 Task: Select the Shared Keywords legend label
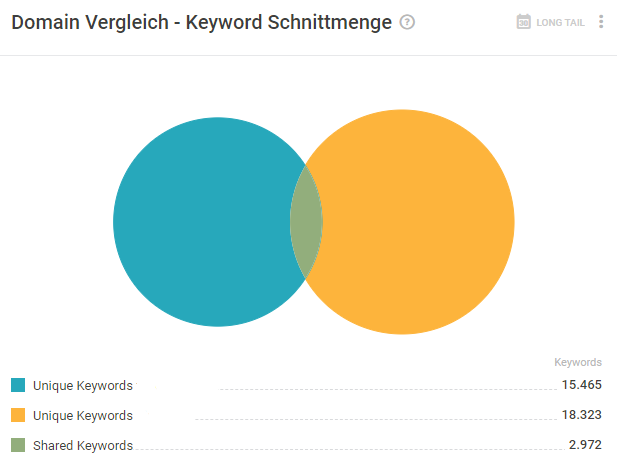coord(83,446)
